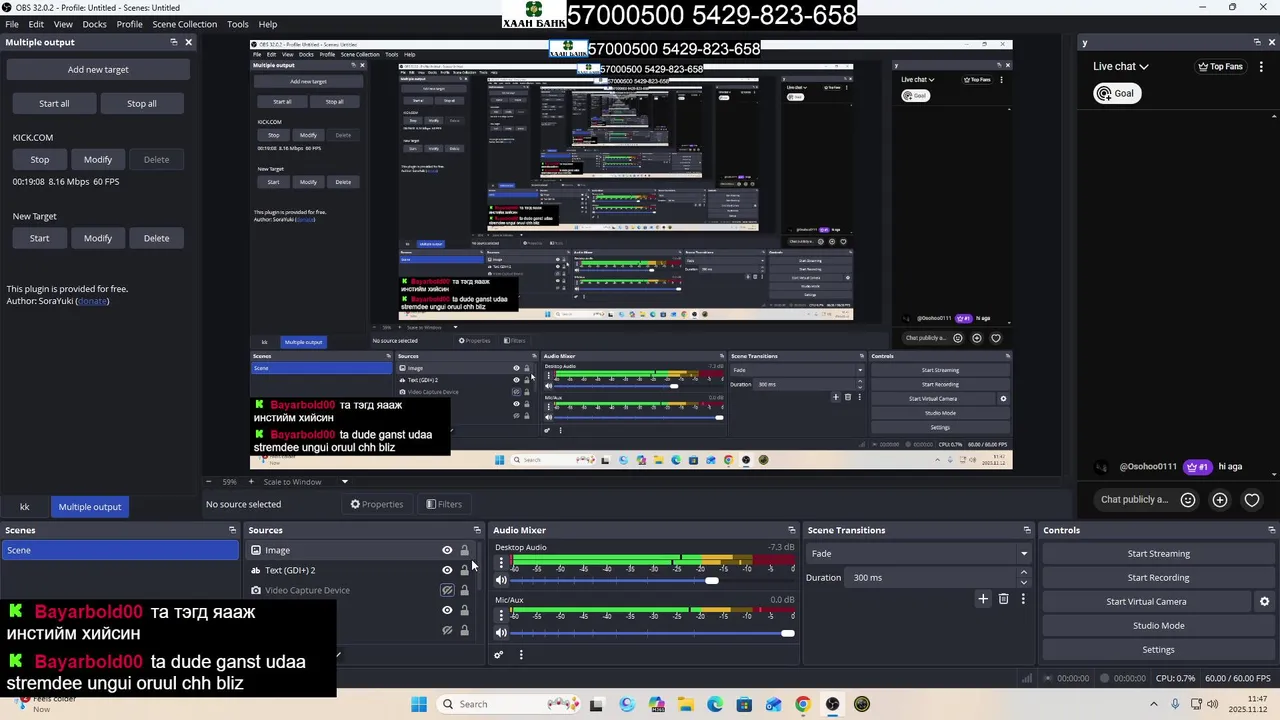The height and width of the screenshot is (720, 1280).
Task: Stop the KICK.COM stream target
Action: (40, 160)
